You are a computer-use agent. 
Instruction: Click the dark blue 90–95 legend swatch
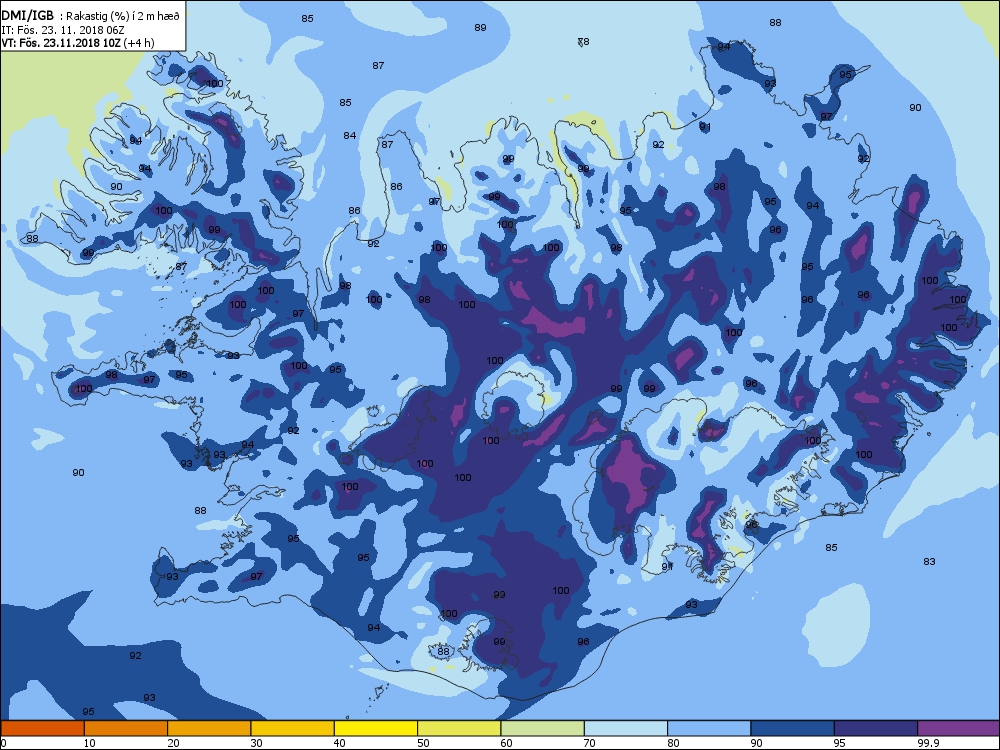pyautogui.click(x=793, y=728)
